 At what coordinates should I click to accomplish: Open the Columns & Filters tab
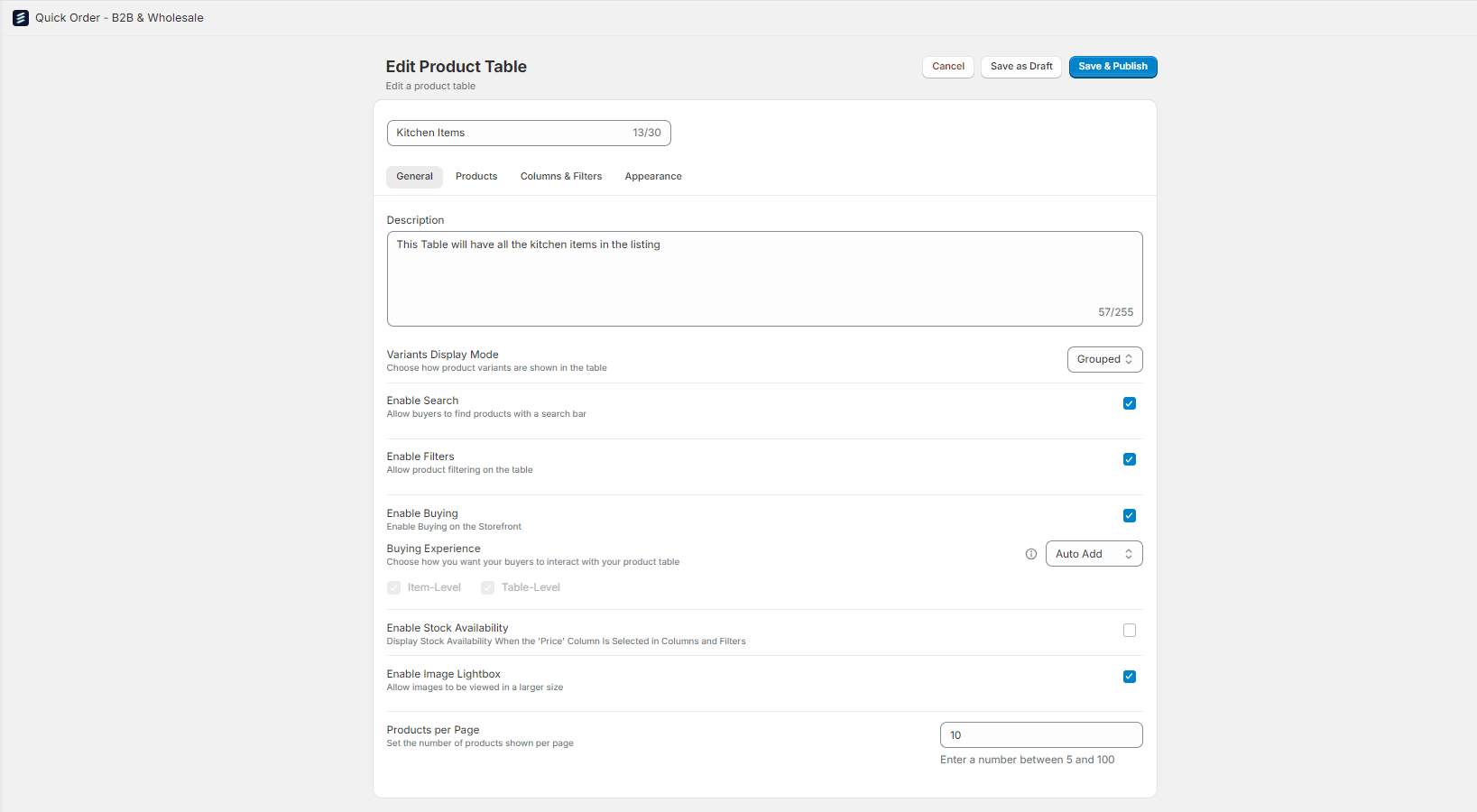561,177
